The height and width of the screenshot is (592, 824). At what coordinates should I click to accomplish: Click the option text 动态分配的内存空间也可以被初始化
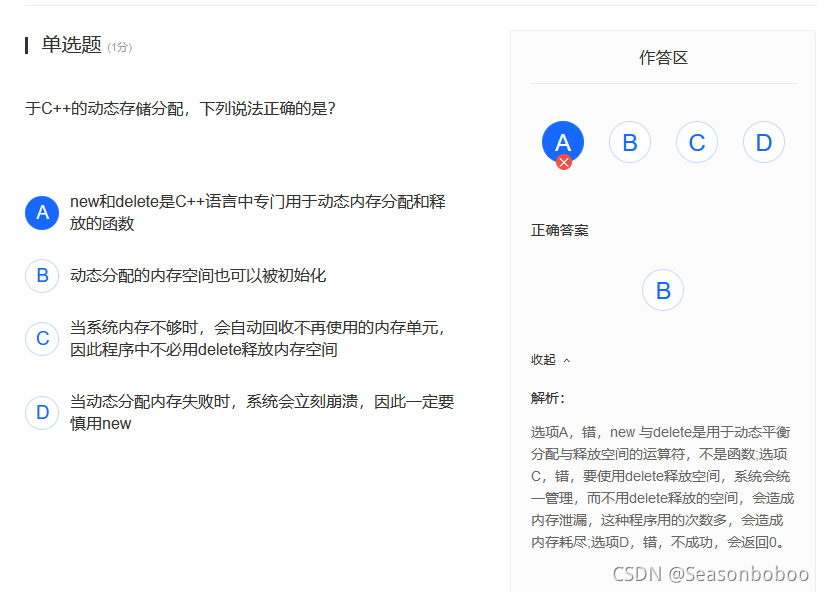(198, 276)
